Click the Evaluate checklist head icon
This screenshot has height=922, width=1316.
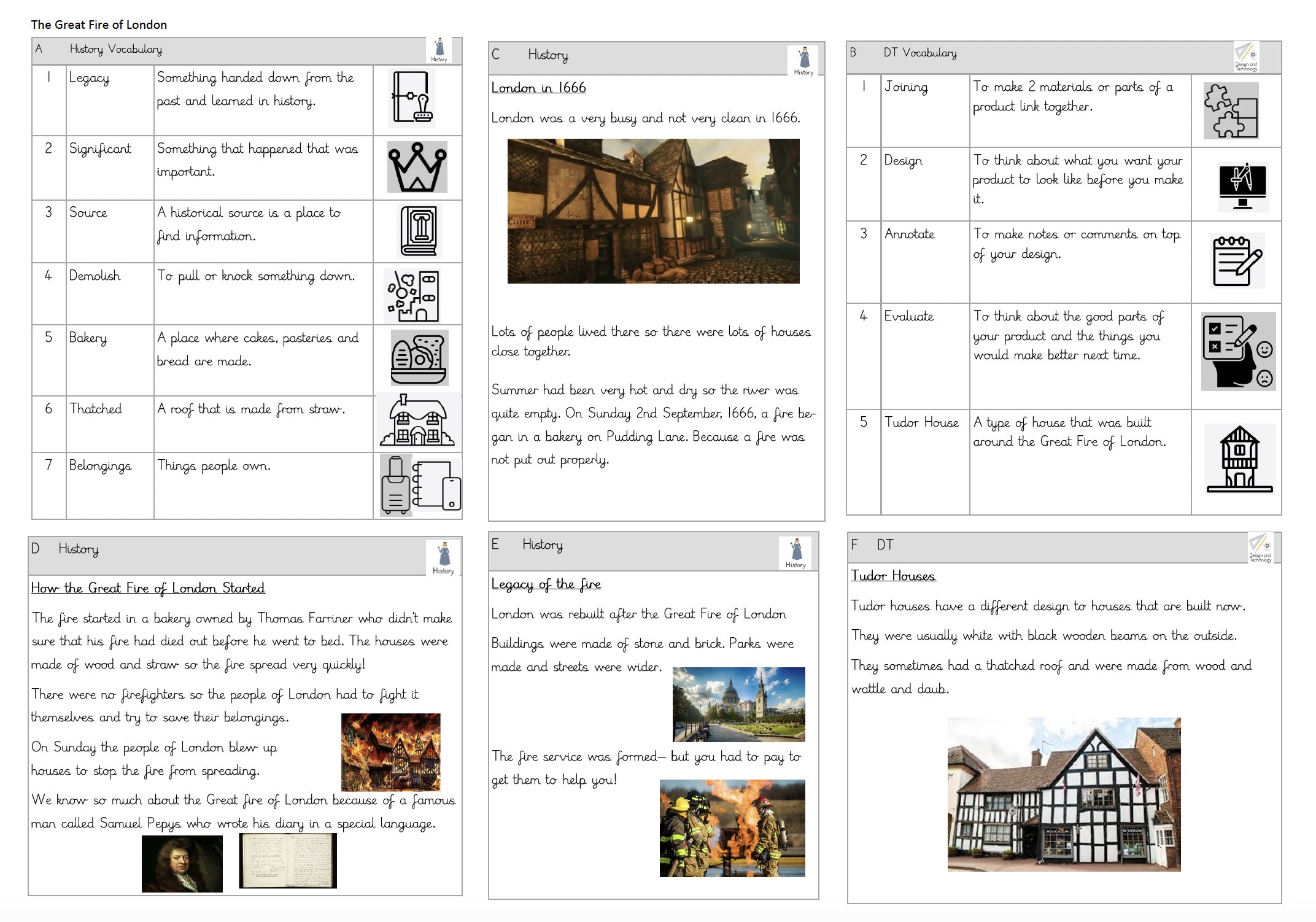(x=1237, y=351)
